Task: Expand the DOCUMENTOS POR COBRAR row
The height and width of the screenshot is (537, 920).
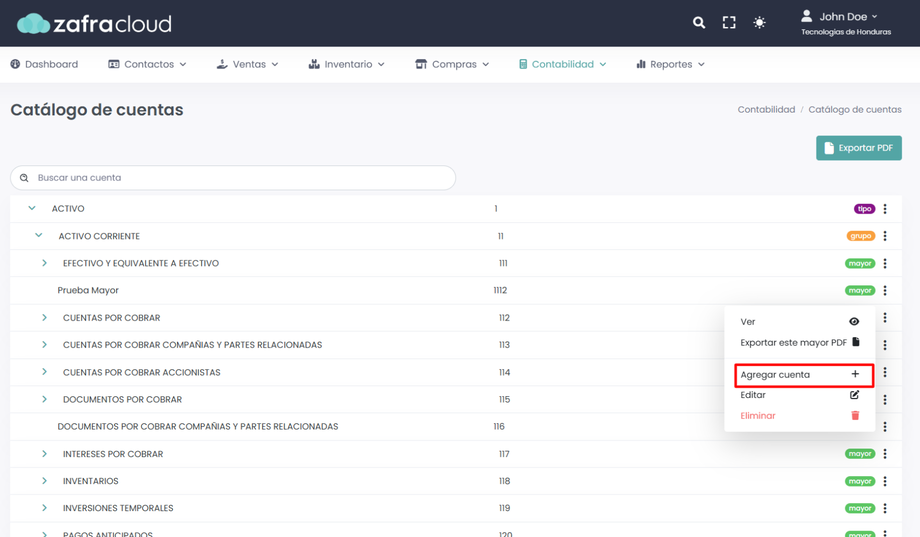Action: pos(45,399)
